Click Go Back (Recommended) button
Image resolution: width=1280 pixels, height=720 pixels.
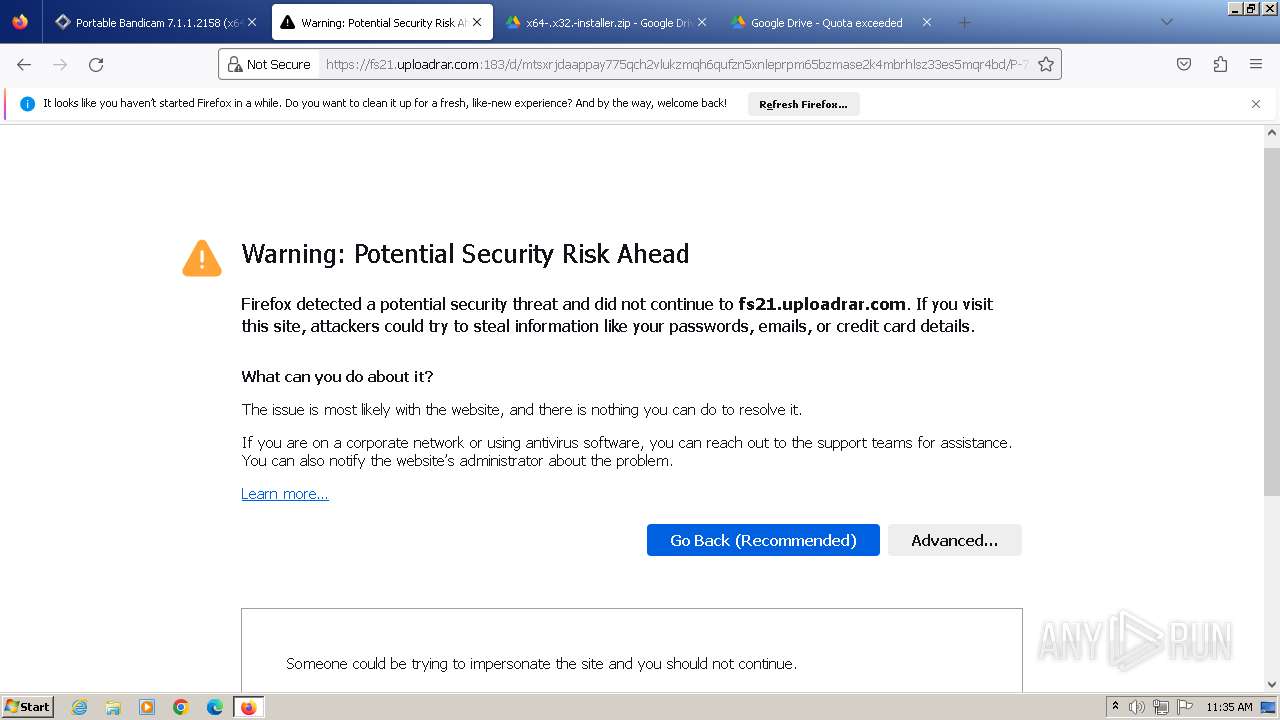click(763, 540)
